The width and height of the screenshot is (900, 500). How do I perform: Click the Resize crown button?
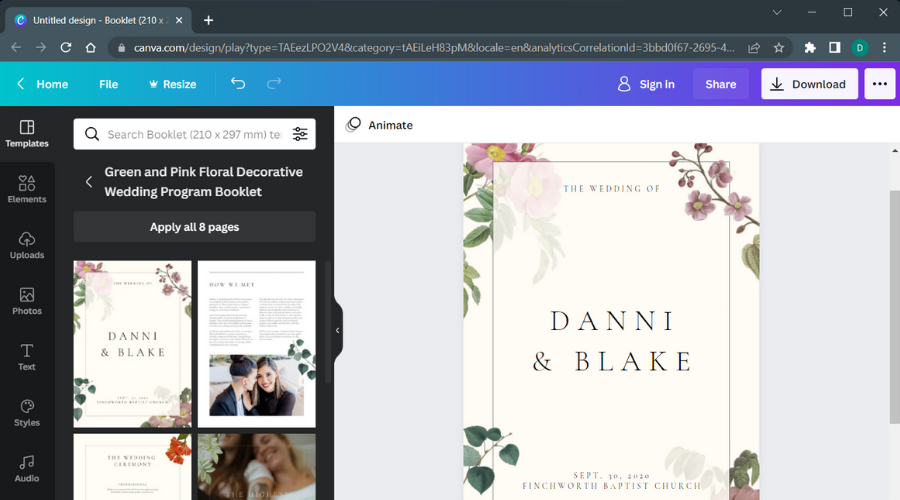click(172, 84)
